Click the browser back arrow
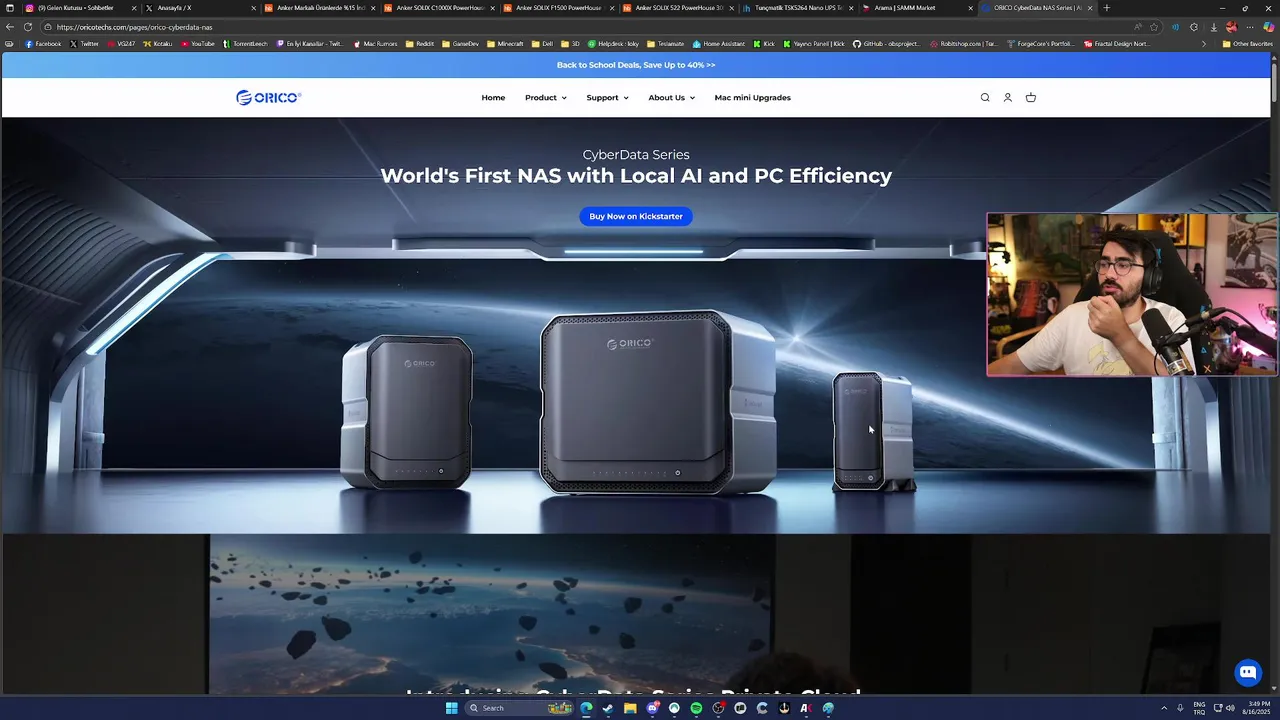The image size is (1280, 720). coord(10,27)
